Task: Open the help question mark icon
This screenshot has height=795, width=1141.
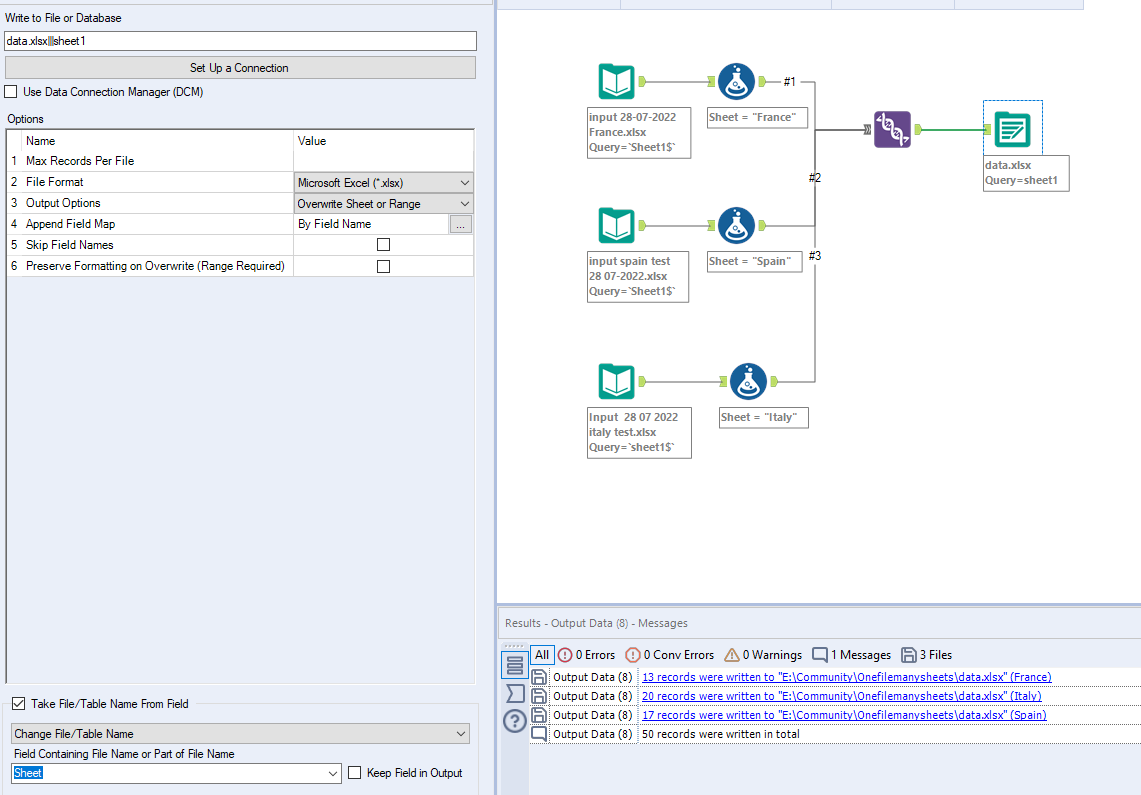Action: pos(514,722)
